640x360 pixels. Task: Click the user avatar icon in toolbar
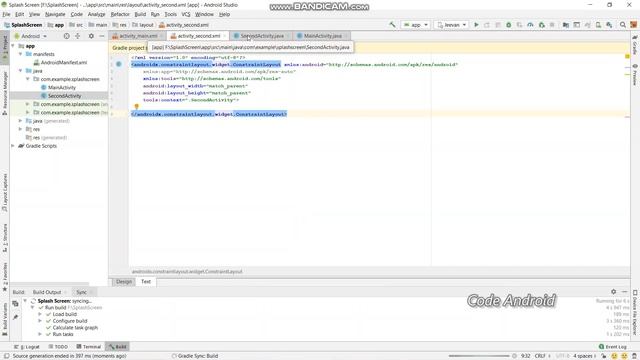tap(633, 25)
